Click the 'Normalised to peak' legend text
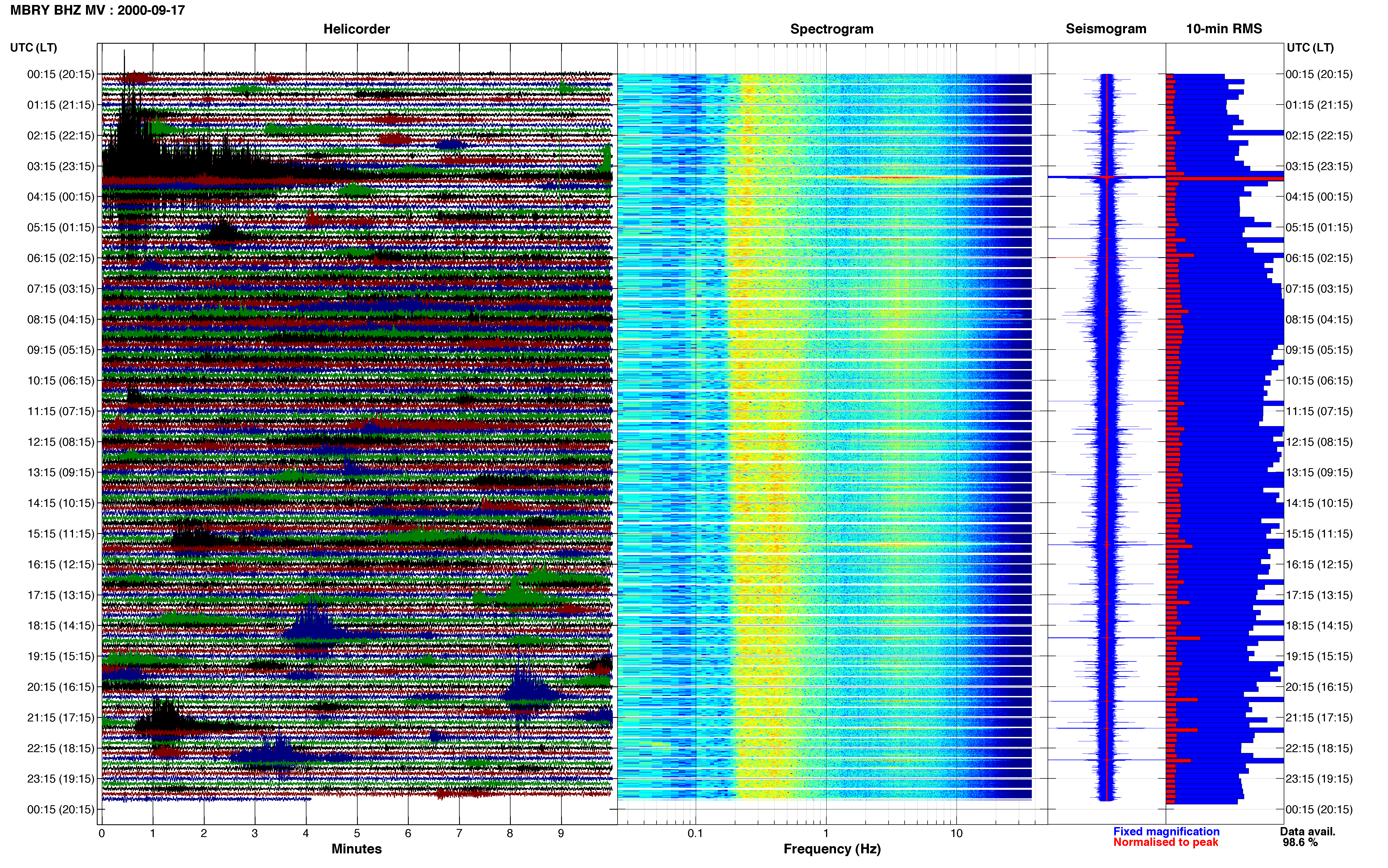This screenshot has height=868, width=1388. [x=1165, y=842]
